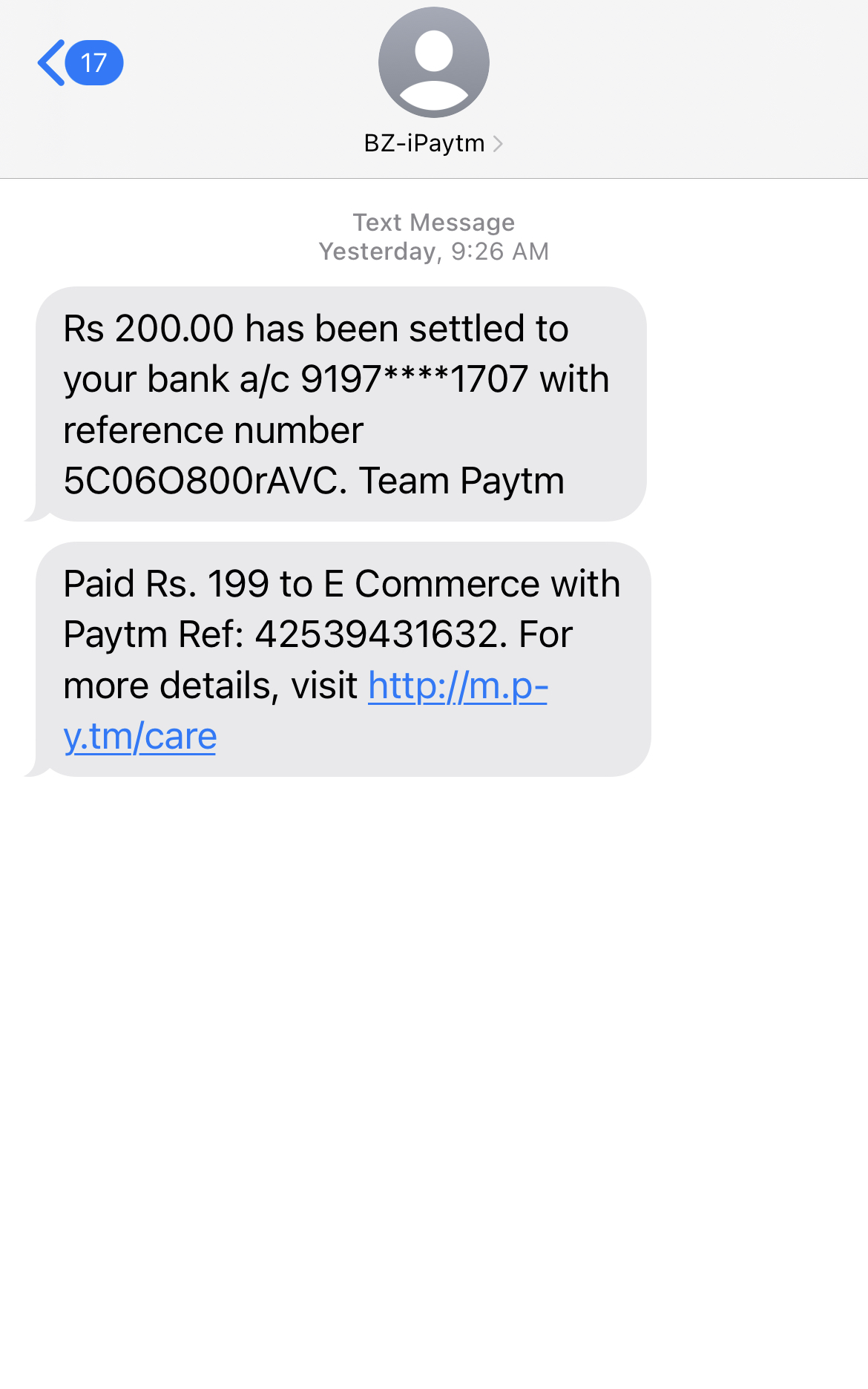Tap the words "reference number" in bubble
Image resolution: width=868 pixels, height=1389 pixels.
213,430
